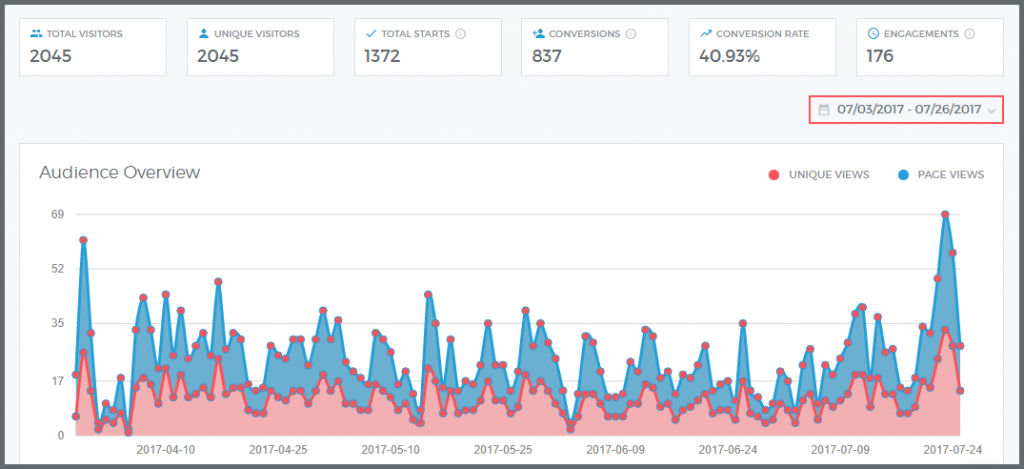Click the Total Visitors group icon
The image size is (1024, 469).
coord(35,34)
